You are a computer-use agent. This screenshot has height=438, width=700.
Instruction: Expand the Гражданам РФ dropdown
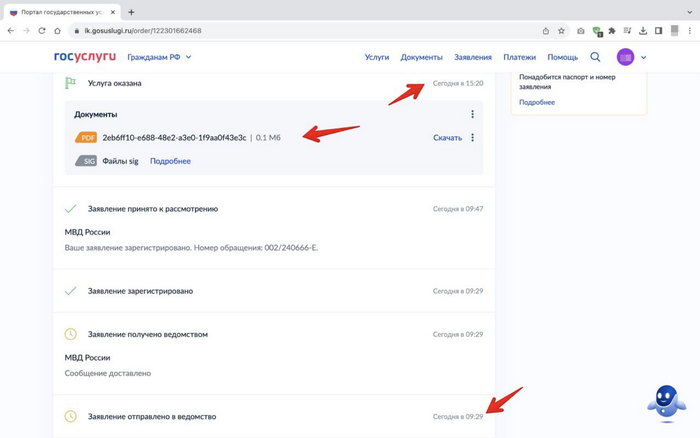159,57
